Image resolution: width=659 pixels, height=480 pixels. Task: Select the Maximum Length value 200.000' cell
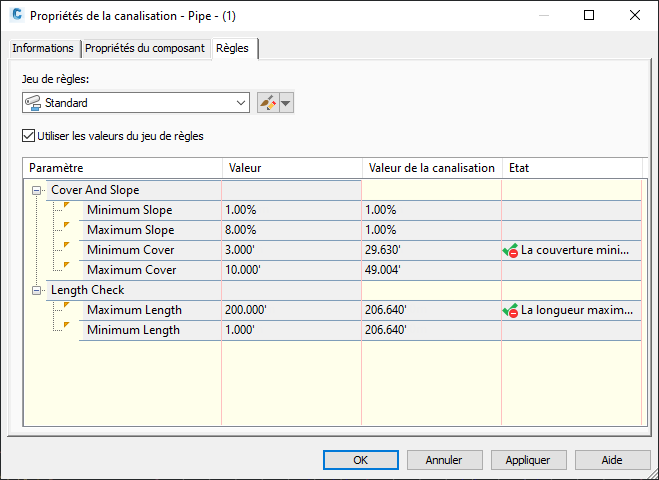[x=290, y=310]
